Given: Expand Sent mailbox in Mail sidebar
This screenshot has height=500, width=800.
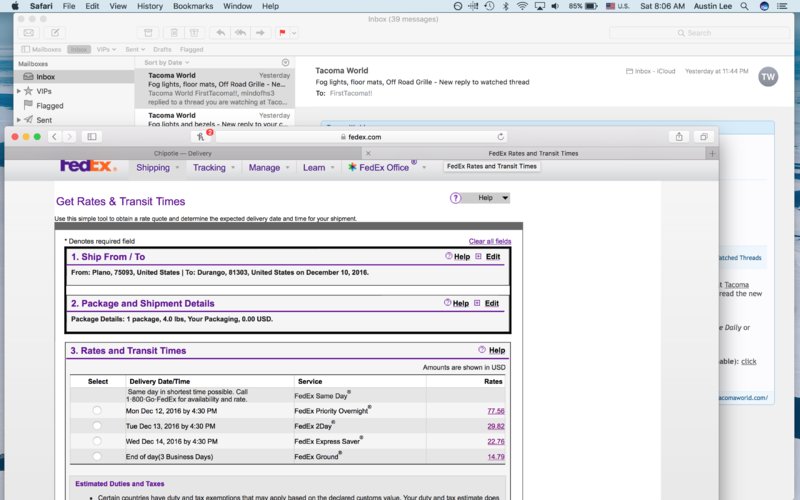Looking at the screenshot, I should click(x=19, y=120).
